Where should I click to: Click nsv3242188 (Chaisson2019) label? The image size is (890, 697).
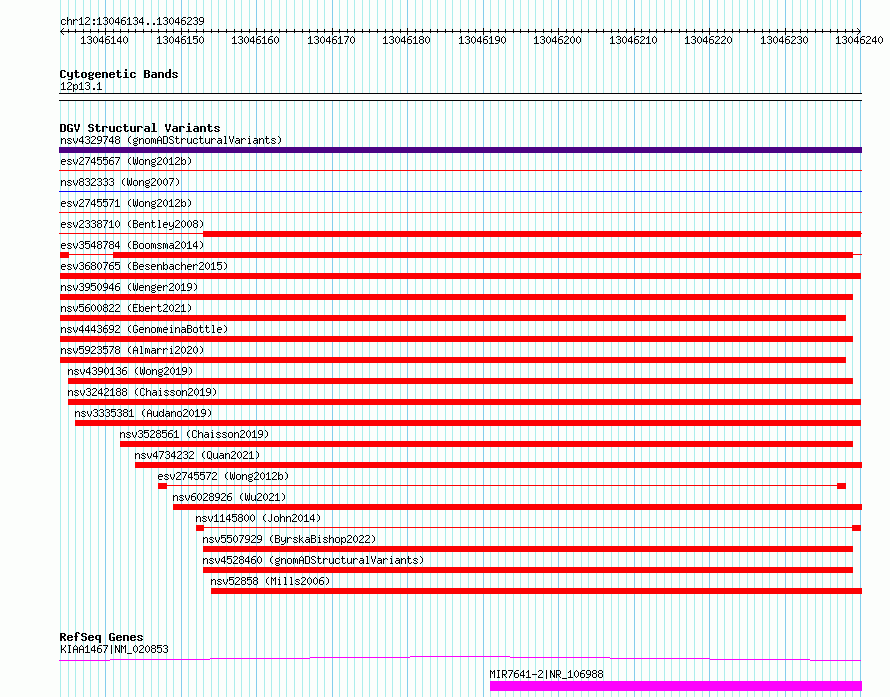[x=142, y=392]
